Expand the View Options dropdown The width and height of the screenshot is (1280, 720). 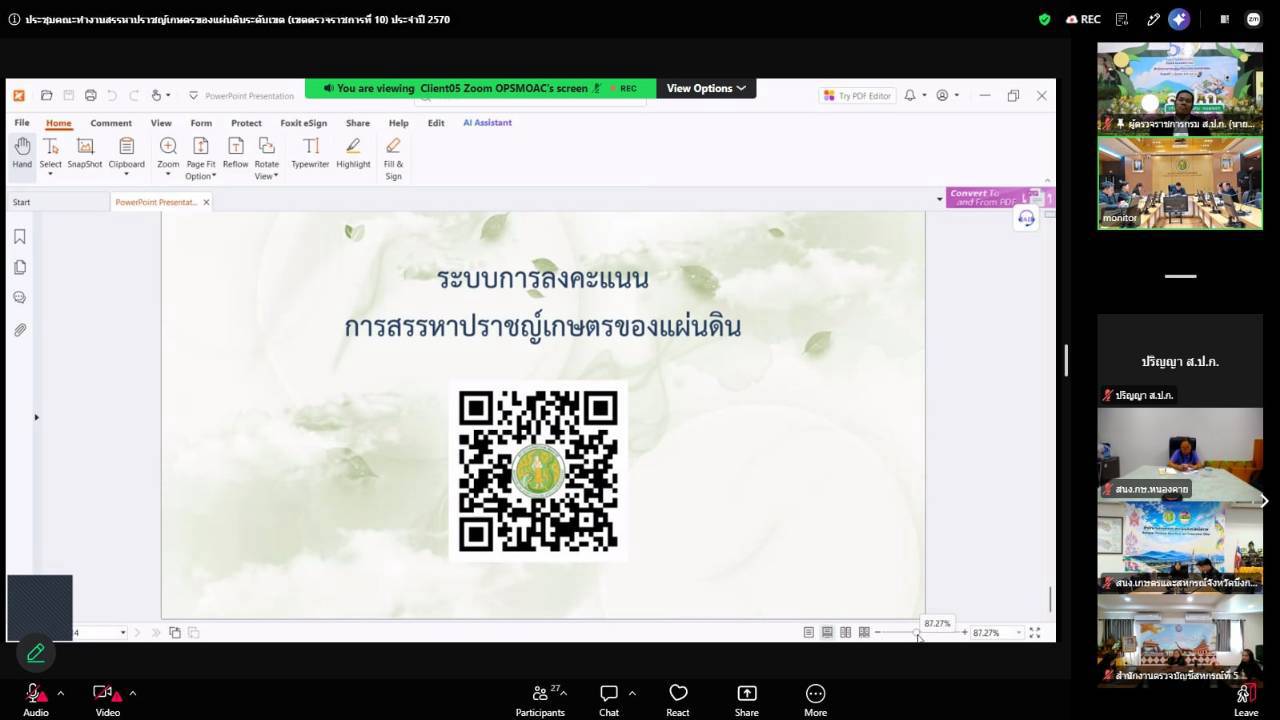(706, 88)
